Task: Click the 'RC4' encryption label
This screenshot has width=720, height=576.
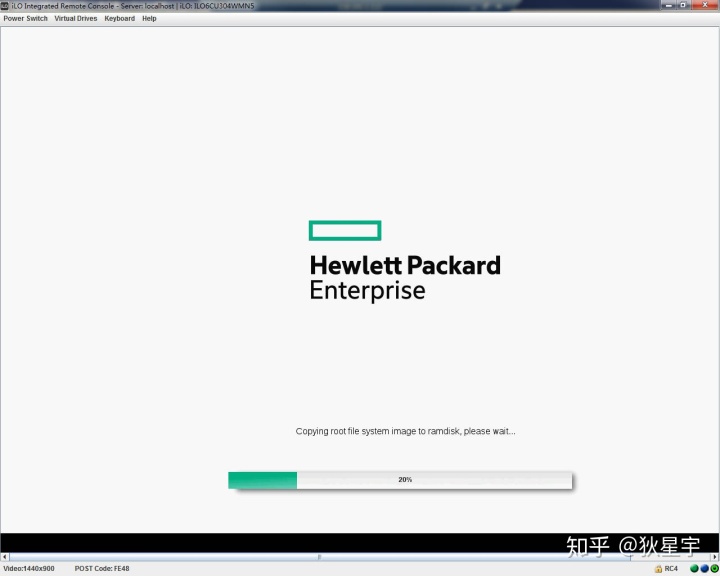Action: click(671, 569)
